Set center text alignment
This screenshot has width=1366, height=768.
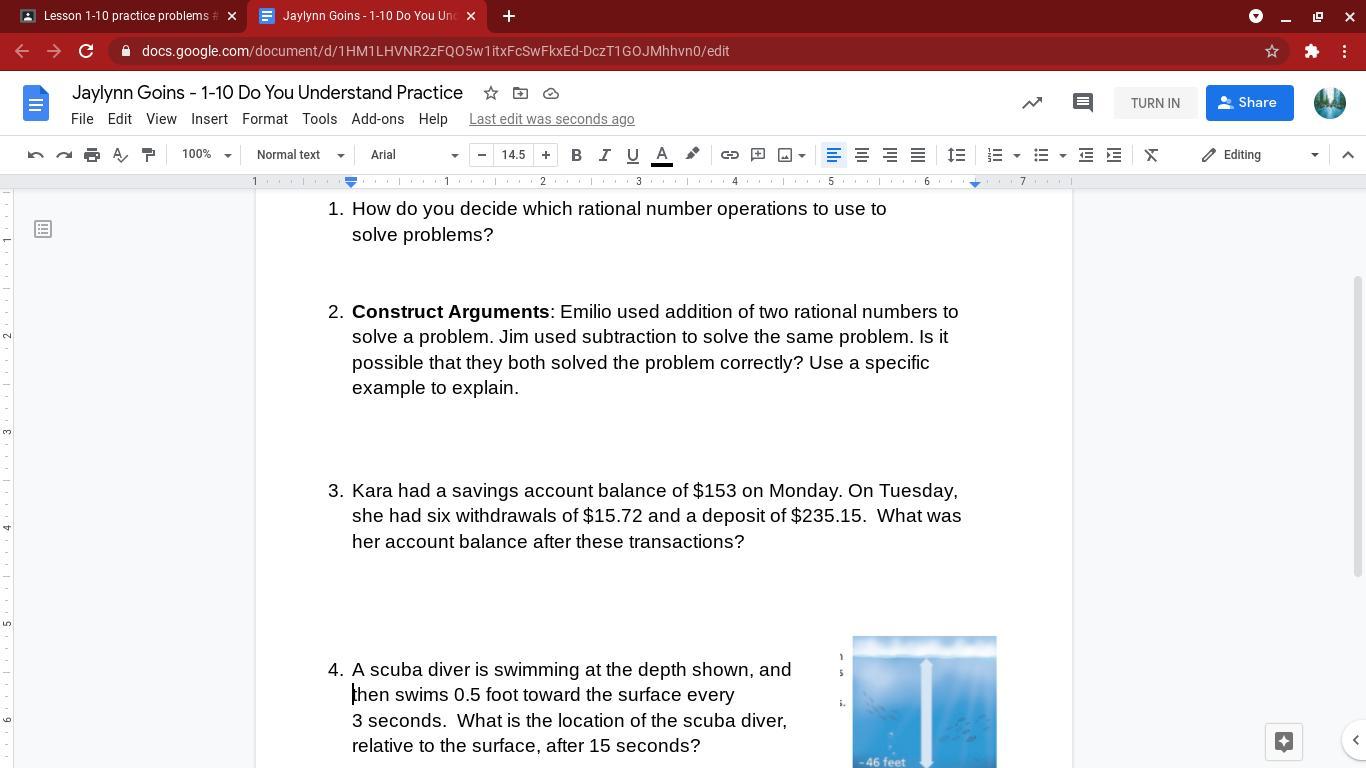tap(861, 155)
